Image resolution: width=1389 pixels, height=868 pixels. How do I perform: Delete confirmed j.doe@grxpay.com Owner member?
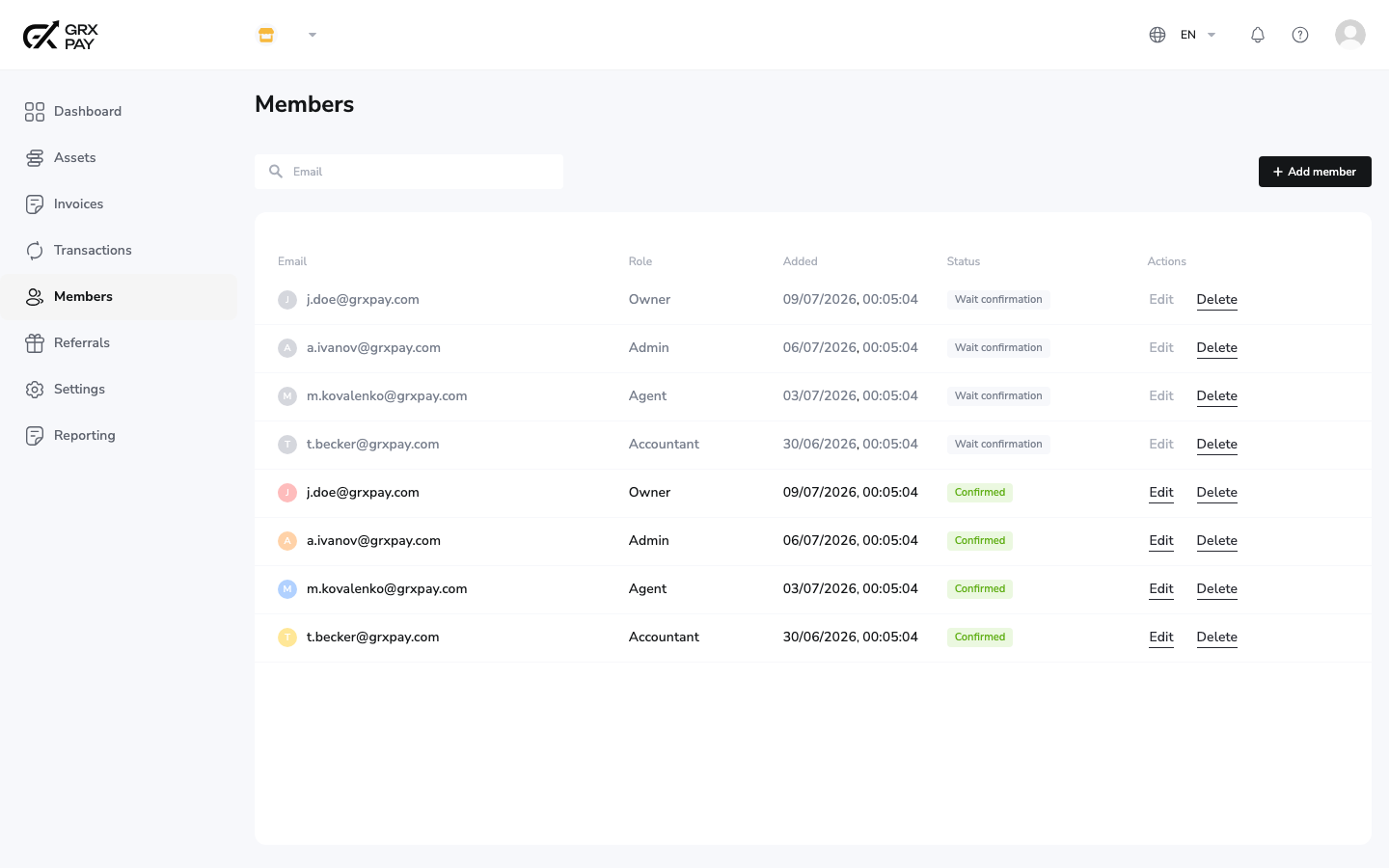tap(1216, 493)
